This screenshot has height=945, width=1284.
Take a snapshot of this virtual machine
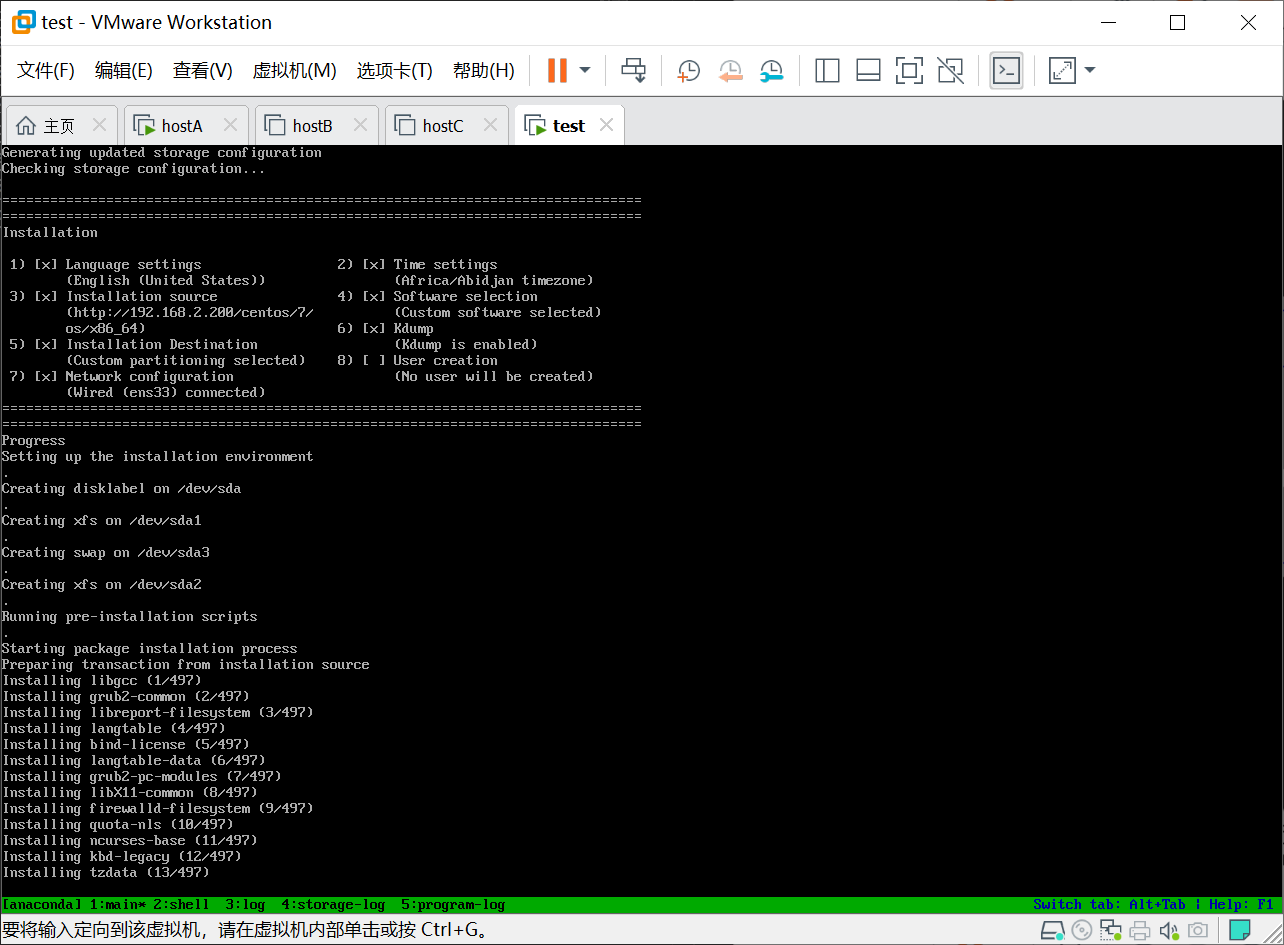[689, 70]
